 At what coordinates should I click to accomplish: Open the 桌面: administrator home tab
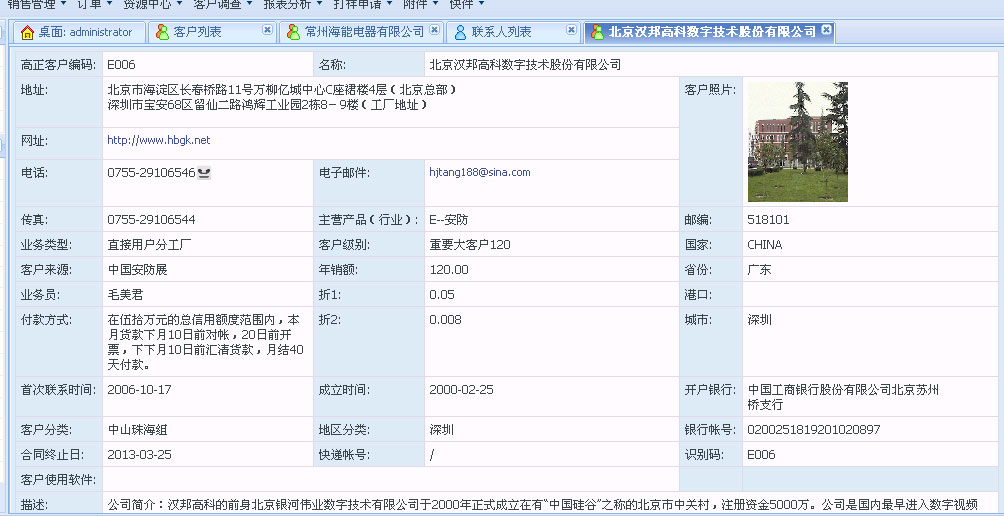(x=77, y=32)
